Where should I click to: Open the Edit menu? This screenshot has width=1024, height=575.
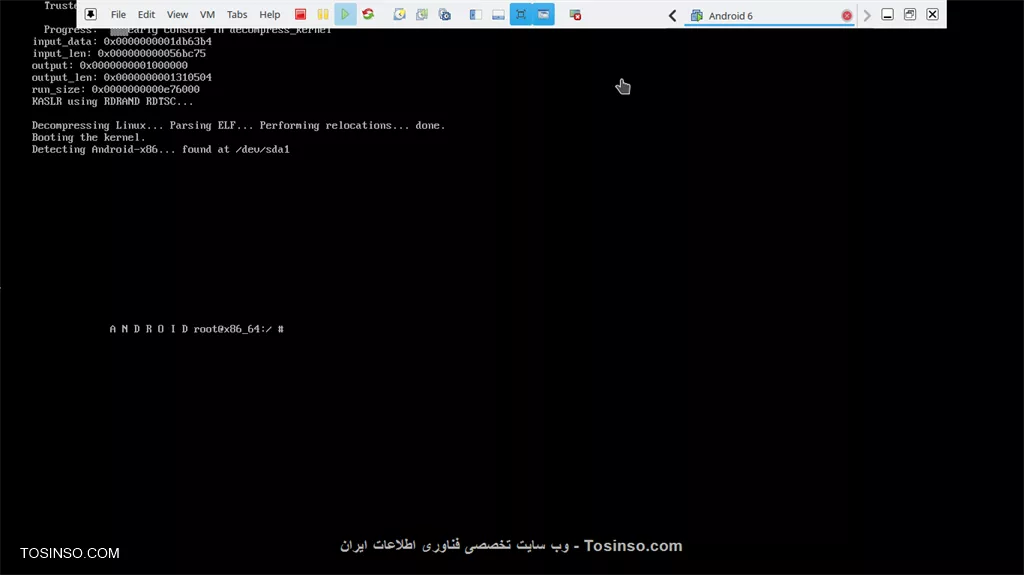click(146, 14)
